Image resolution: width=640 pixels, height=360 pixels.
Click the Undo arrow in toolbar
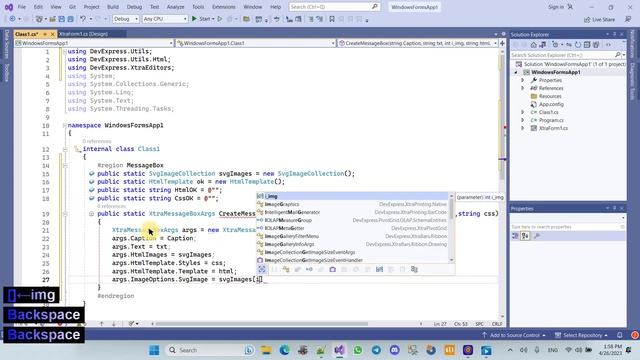coord(83,19)
